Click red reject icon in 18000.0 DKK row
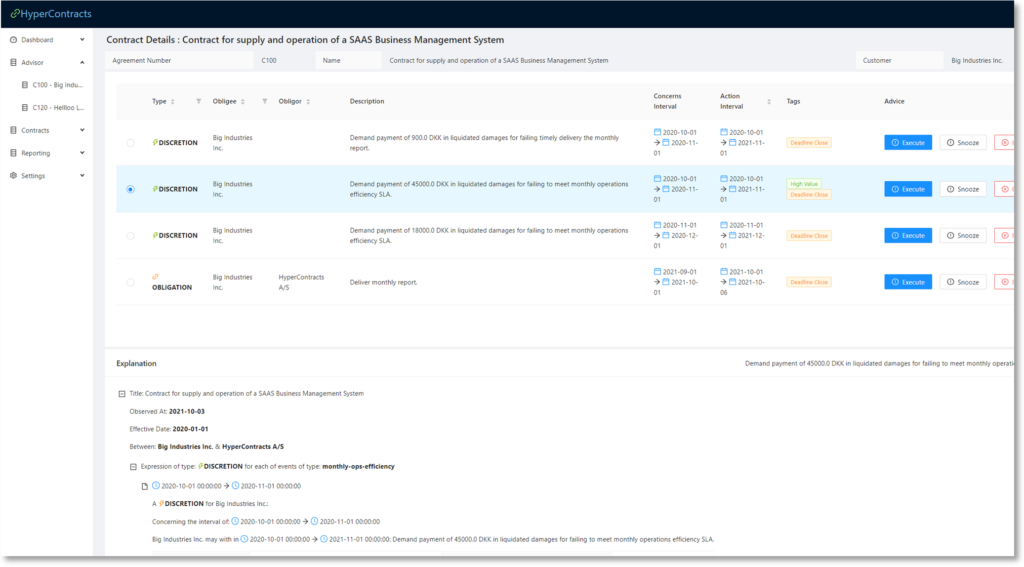 click(x=1004, y=235)
